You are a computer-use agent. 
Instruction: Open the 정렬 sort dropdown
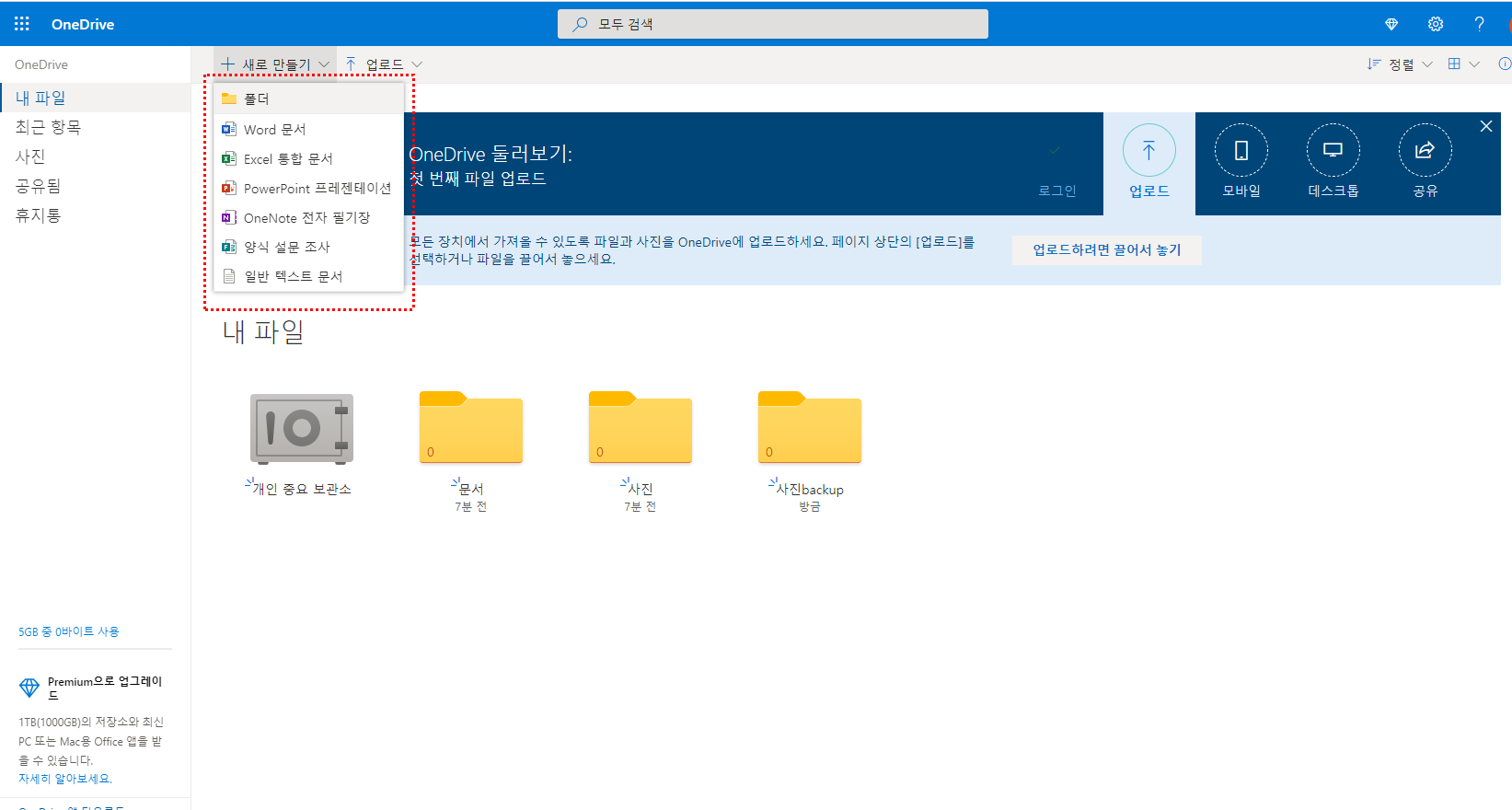coord(1400,64)
